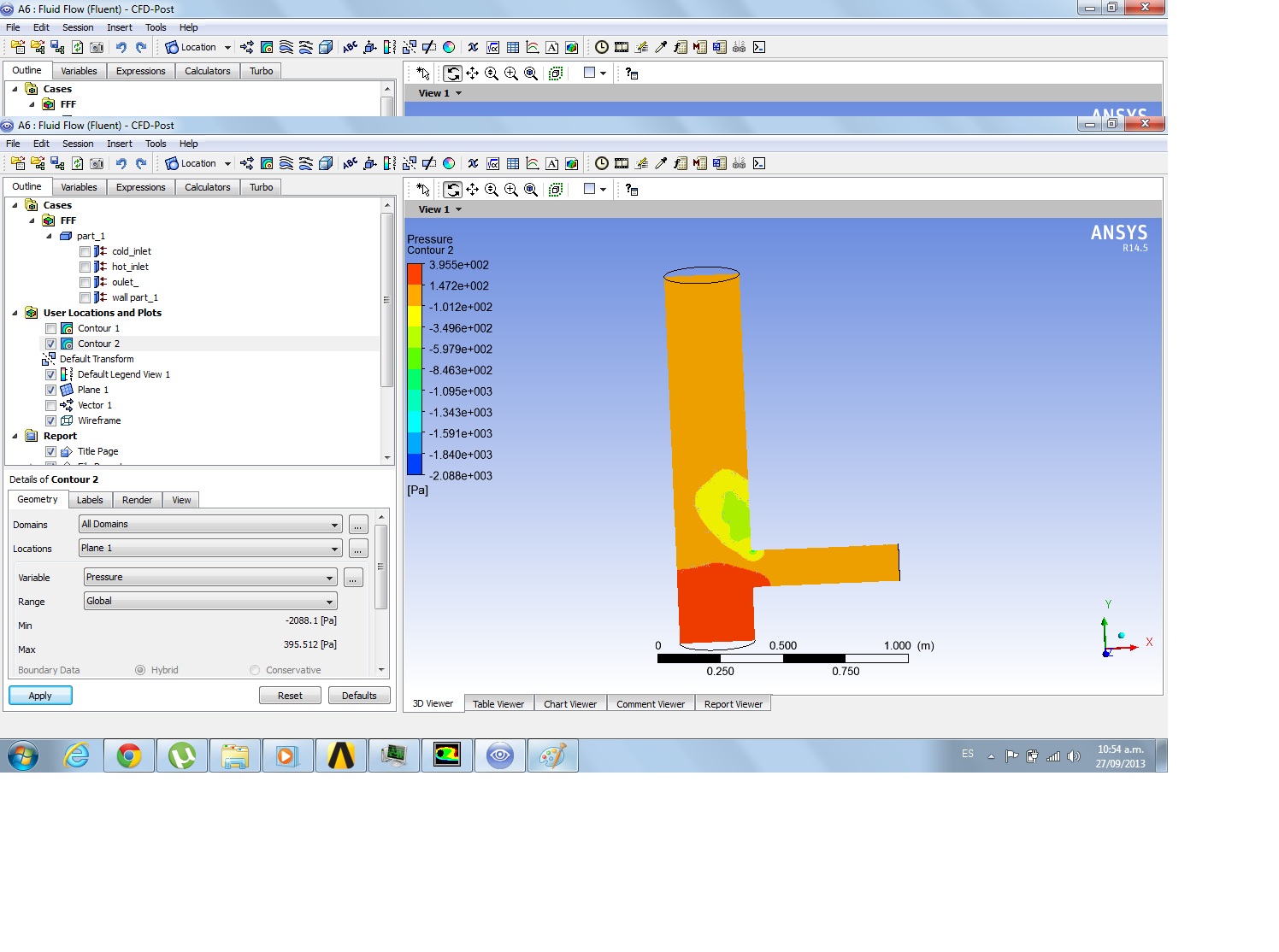Click the XYZ axis triad in the viewer

(1125, 629)
